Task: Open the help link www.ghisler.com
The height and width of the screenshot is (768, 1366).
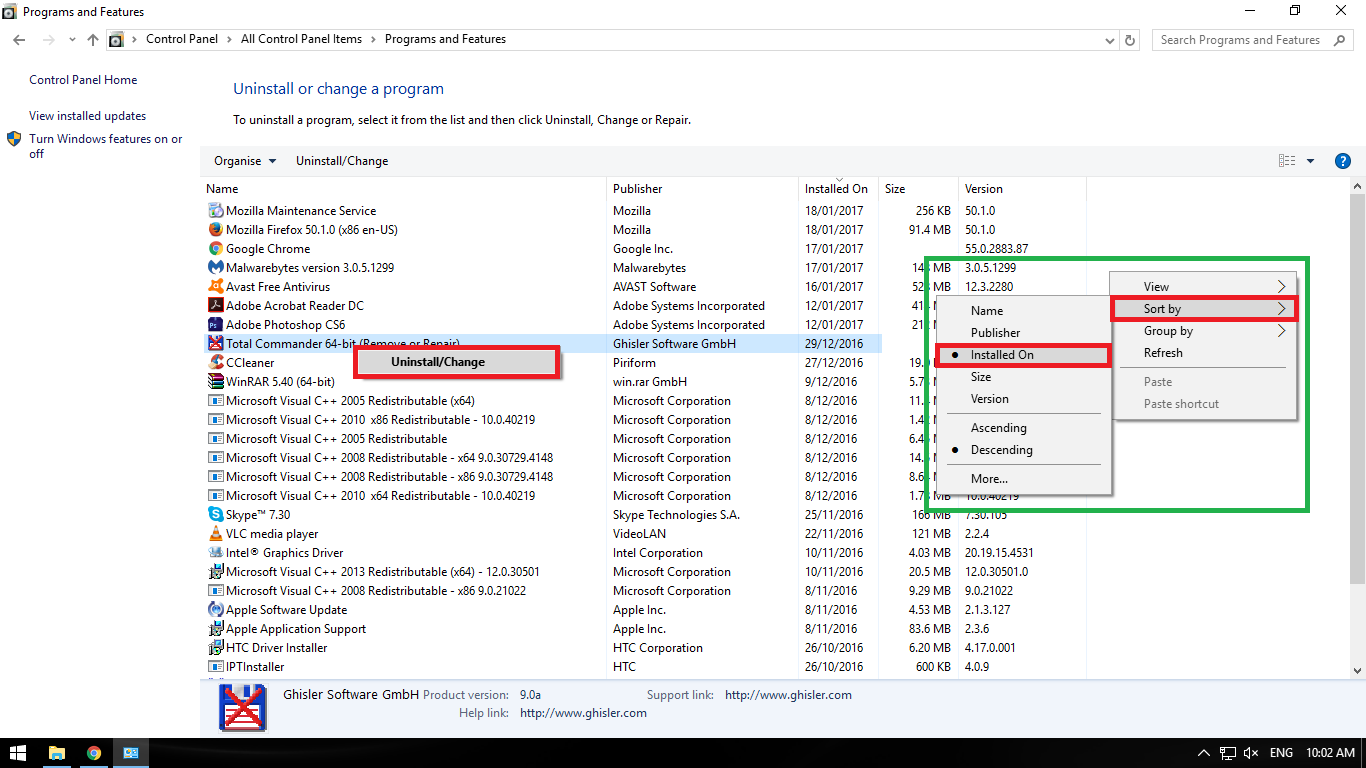Action: click(583, 713)
